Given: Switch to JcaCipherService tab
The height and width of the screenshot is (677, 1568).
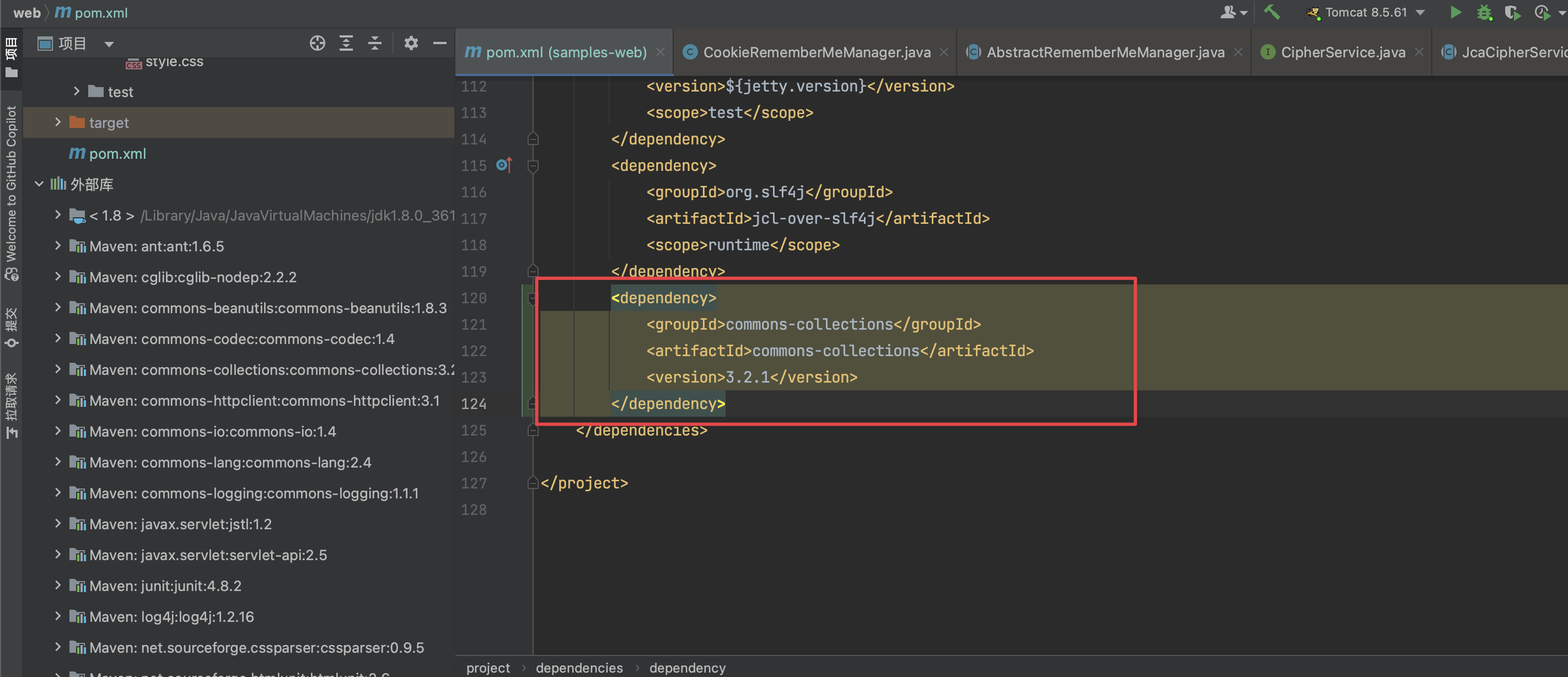Looking at the screenshot, I should point(1503,52).
